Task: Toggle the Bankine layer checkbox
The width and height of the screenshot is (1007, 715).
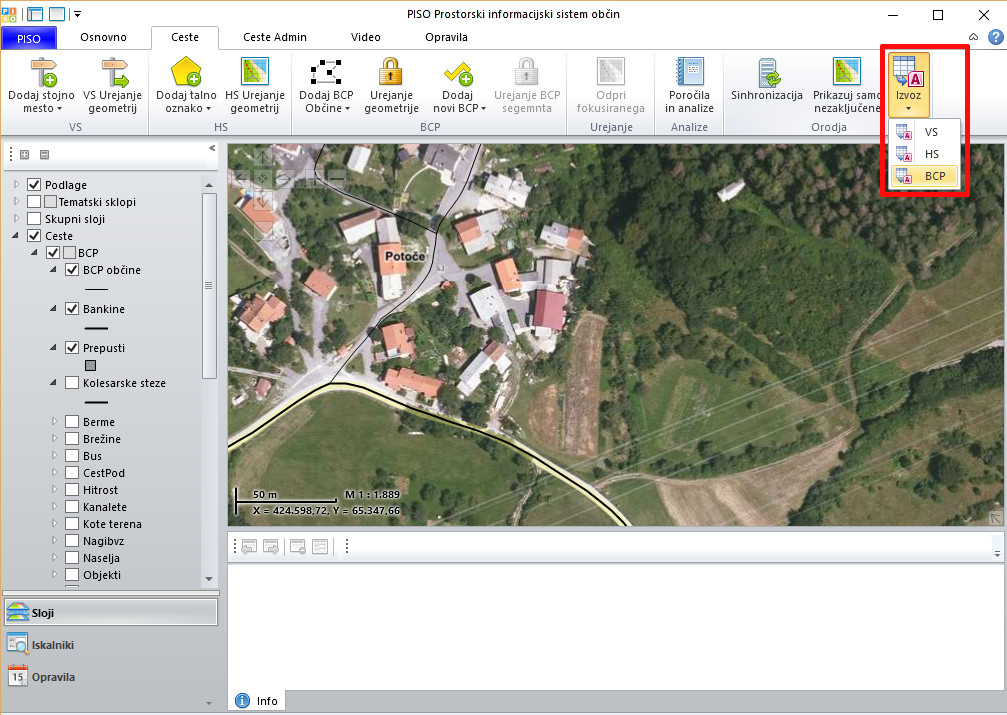Action: coord(72,309)
